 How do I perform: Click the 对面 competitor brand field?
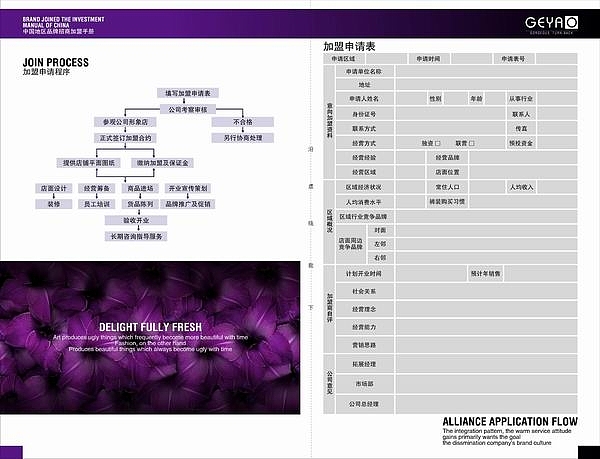click(486, 231)
